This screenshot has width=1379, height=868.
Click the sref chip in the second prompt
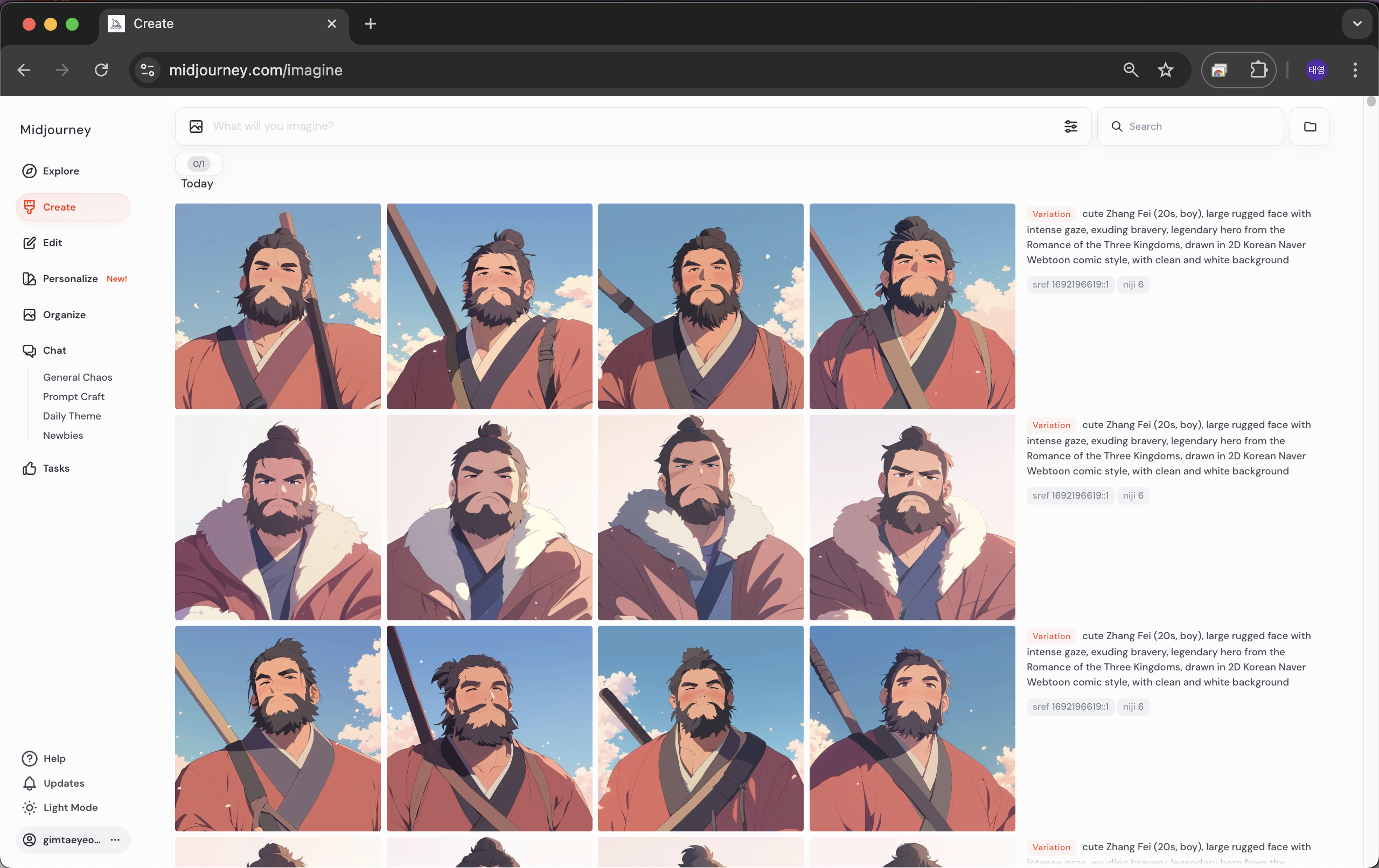pos(1070,496)
